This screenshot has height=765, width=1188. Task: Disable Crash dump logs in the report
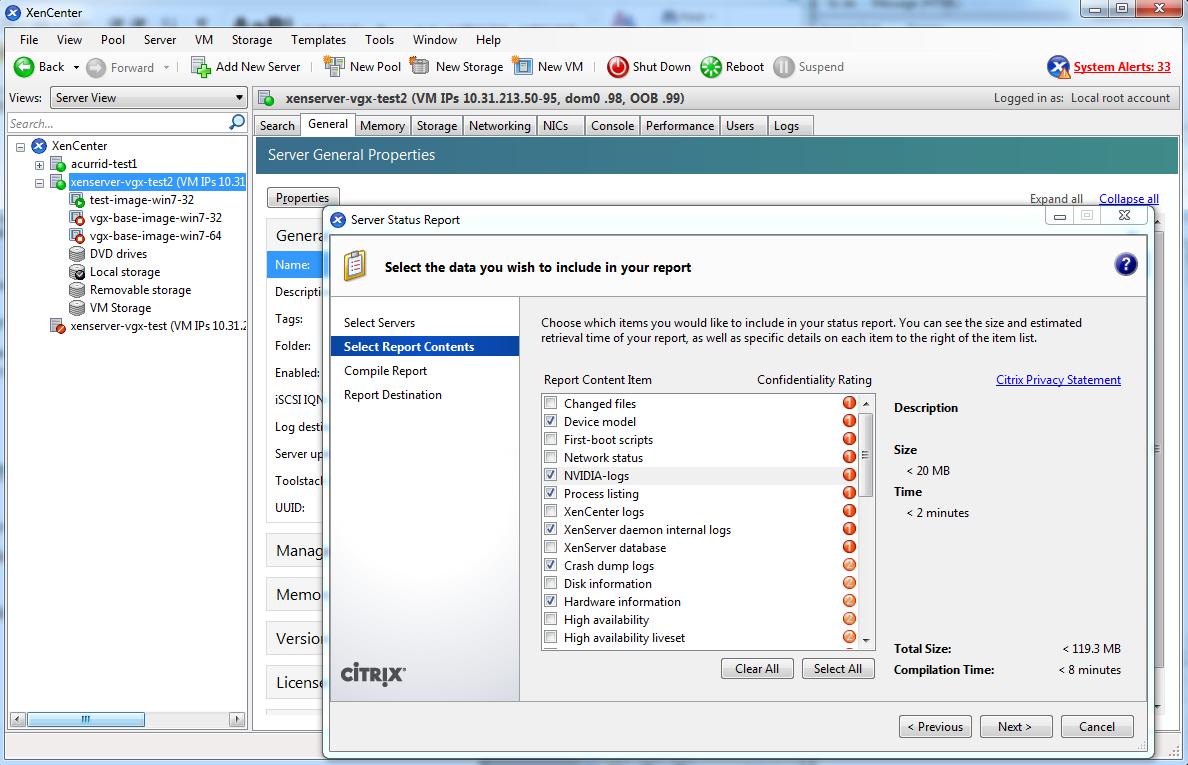coord(550,565)
